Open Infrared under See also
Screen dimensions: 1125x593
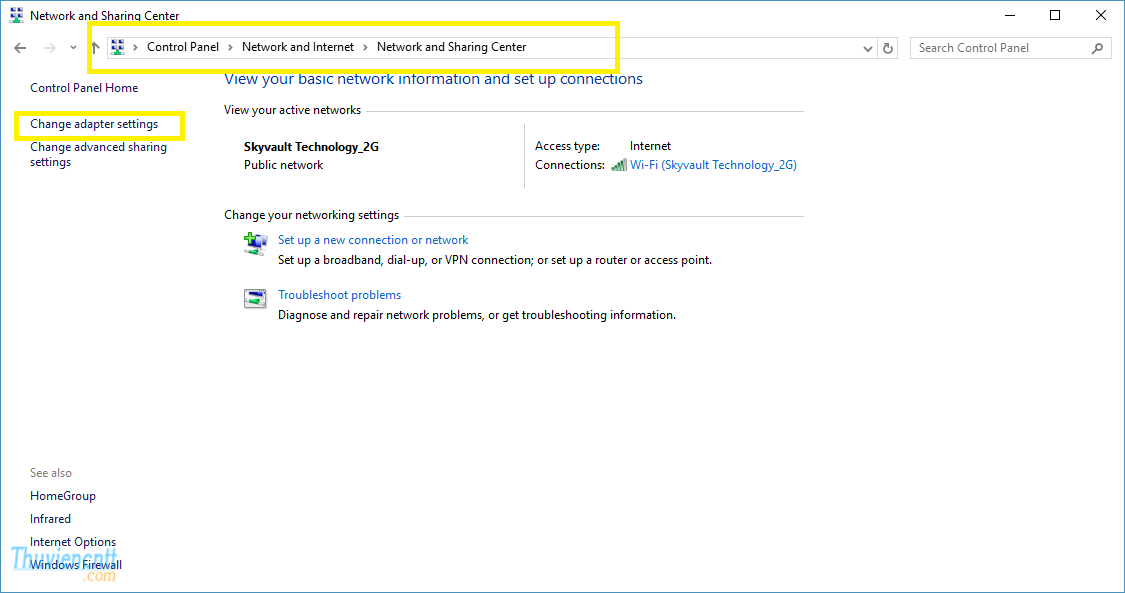(x=50, y=518)
